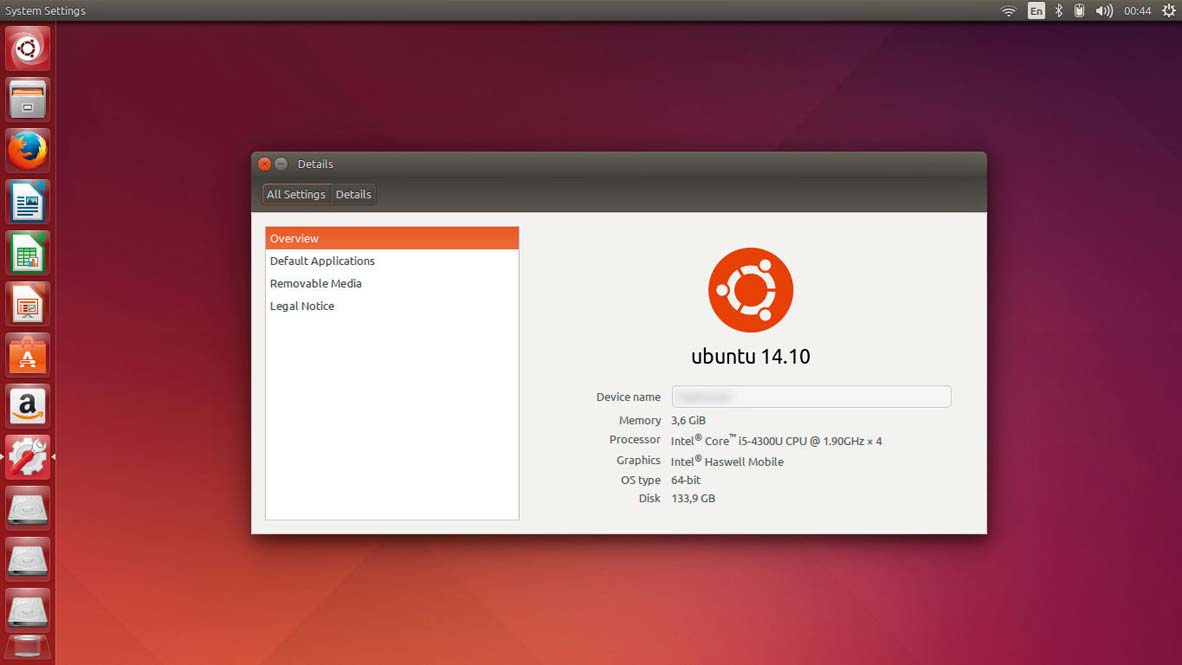Close the Details window
This screenshot has width=1182, height=665.
265,164
